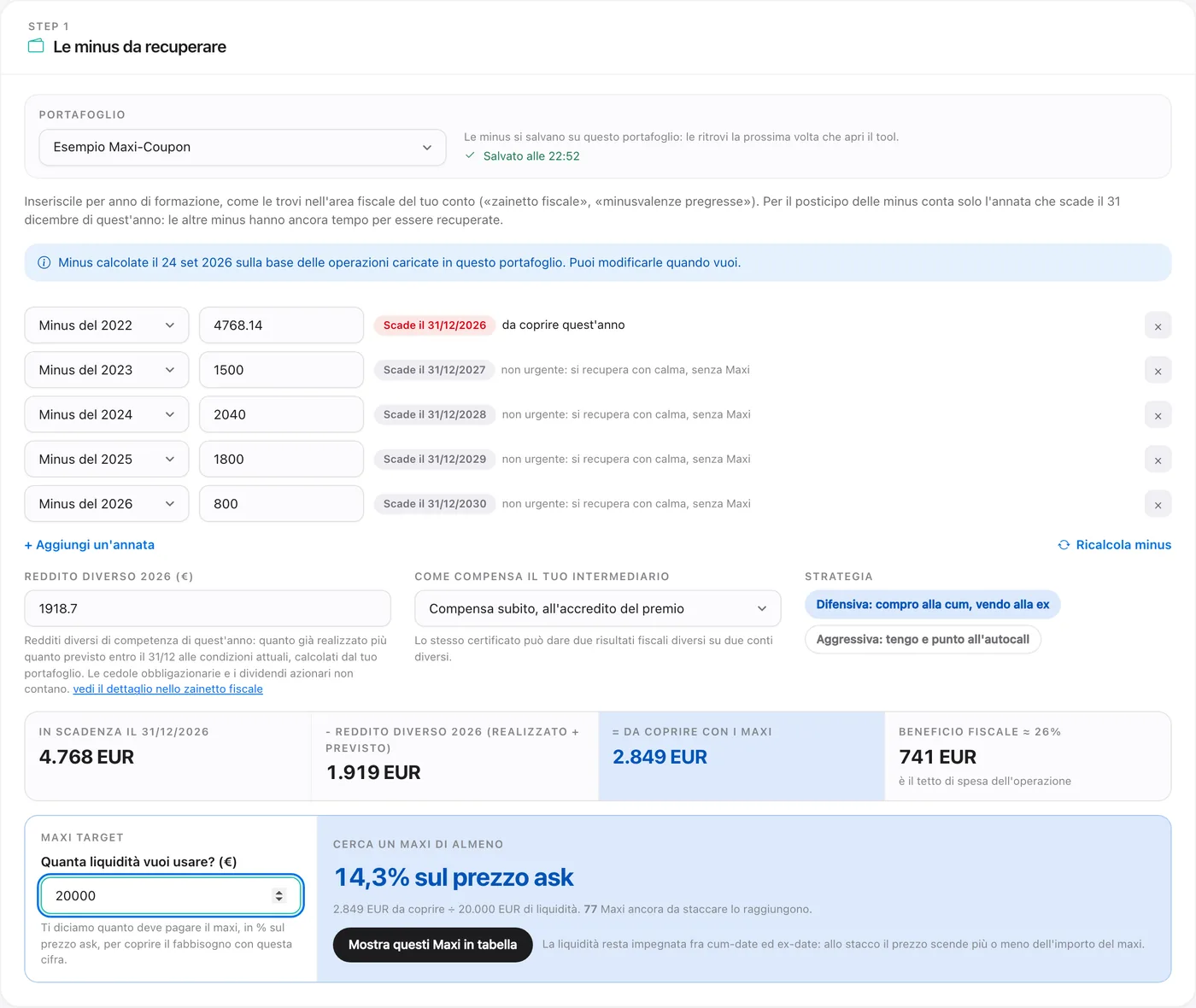Viewport: 1196px width, 1008px height.
Task: Remove the Minus del 2025 row
Action: coord(1158,460)
